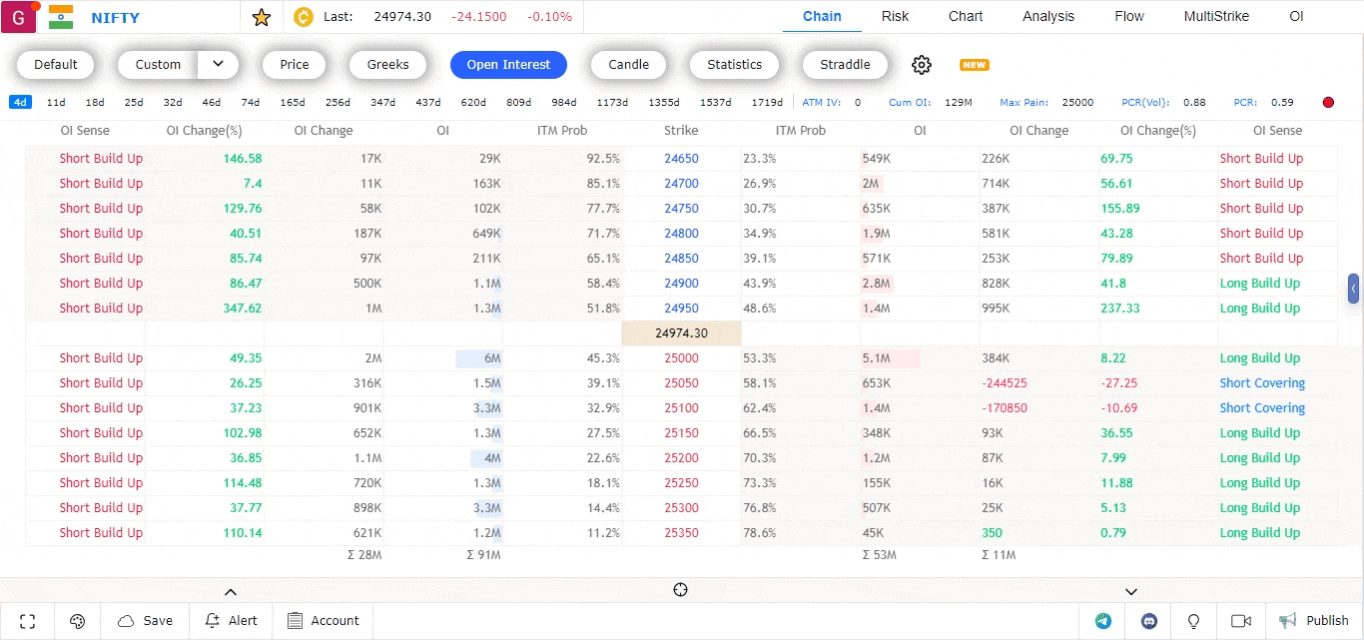
Task: Enter fullscreen mode from the bottom bar
Action: (x=28, y=621)
